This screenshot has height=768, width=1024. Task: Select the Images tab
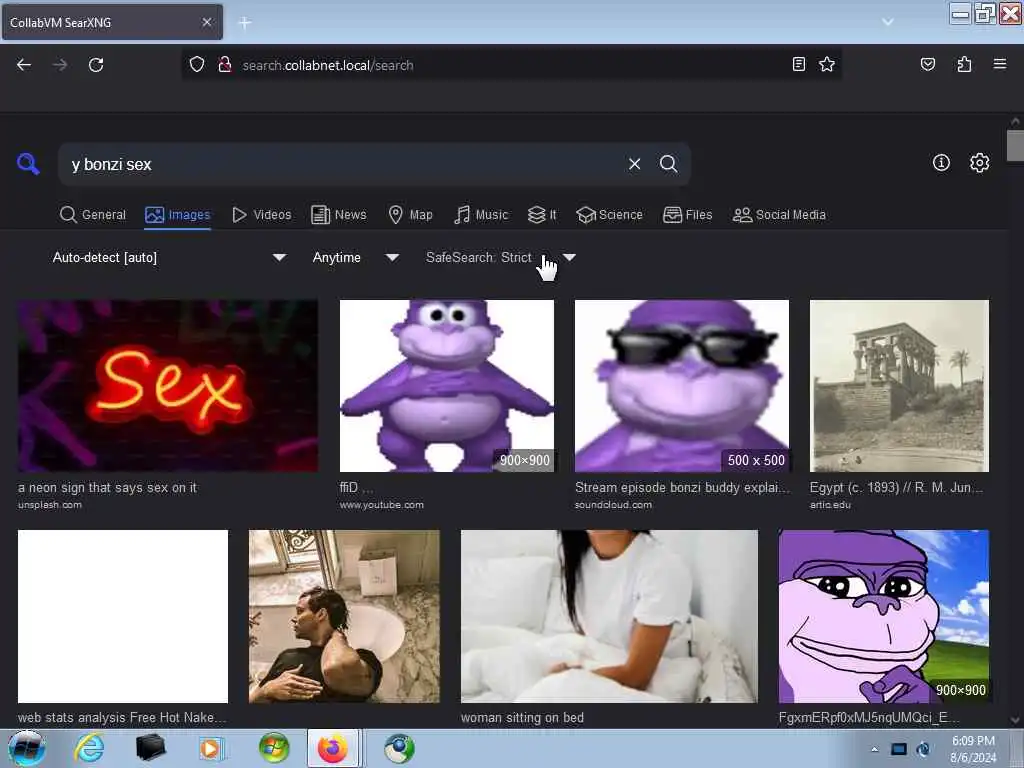(x=178, y=215)
